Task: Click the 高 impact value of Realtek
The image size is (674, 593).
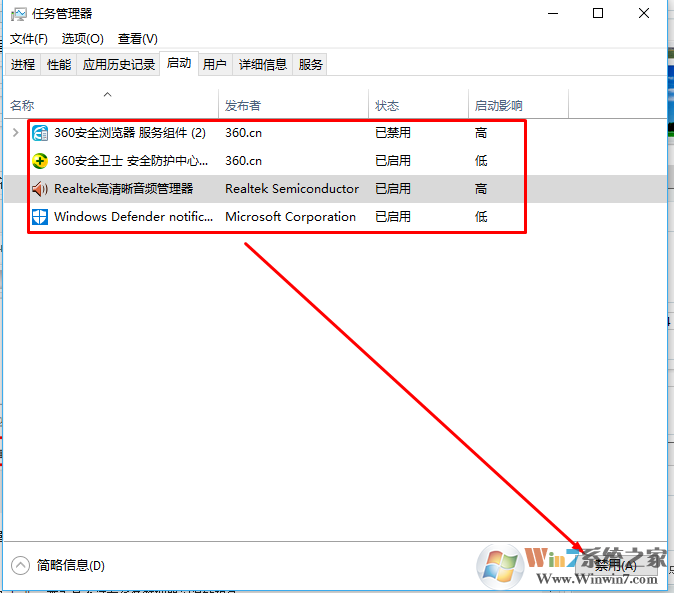Action: click(481, 189)
